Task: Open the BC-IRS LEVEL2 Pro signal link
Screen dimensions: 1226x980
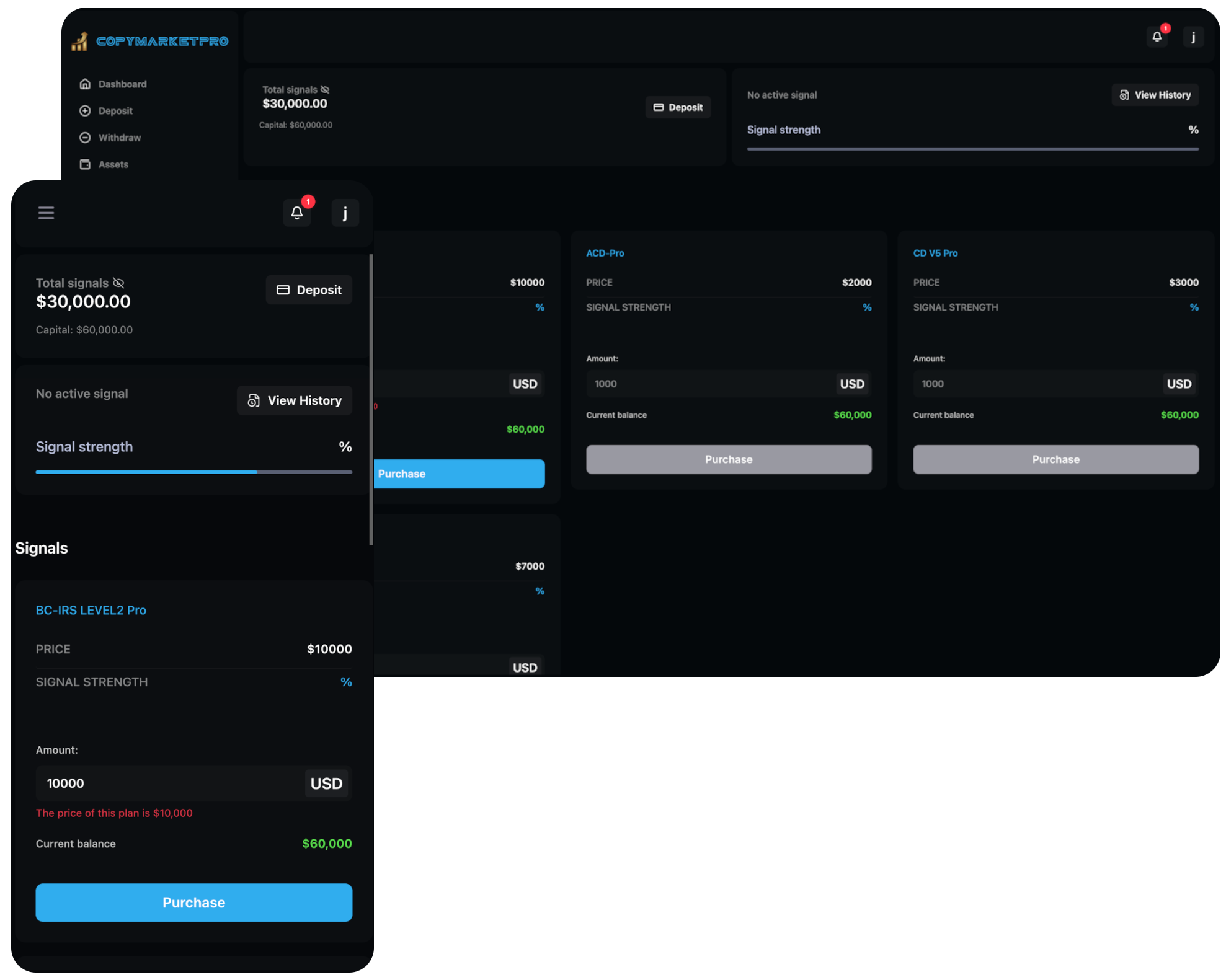Action: tap(91, 610)
